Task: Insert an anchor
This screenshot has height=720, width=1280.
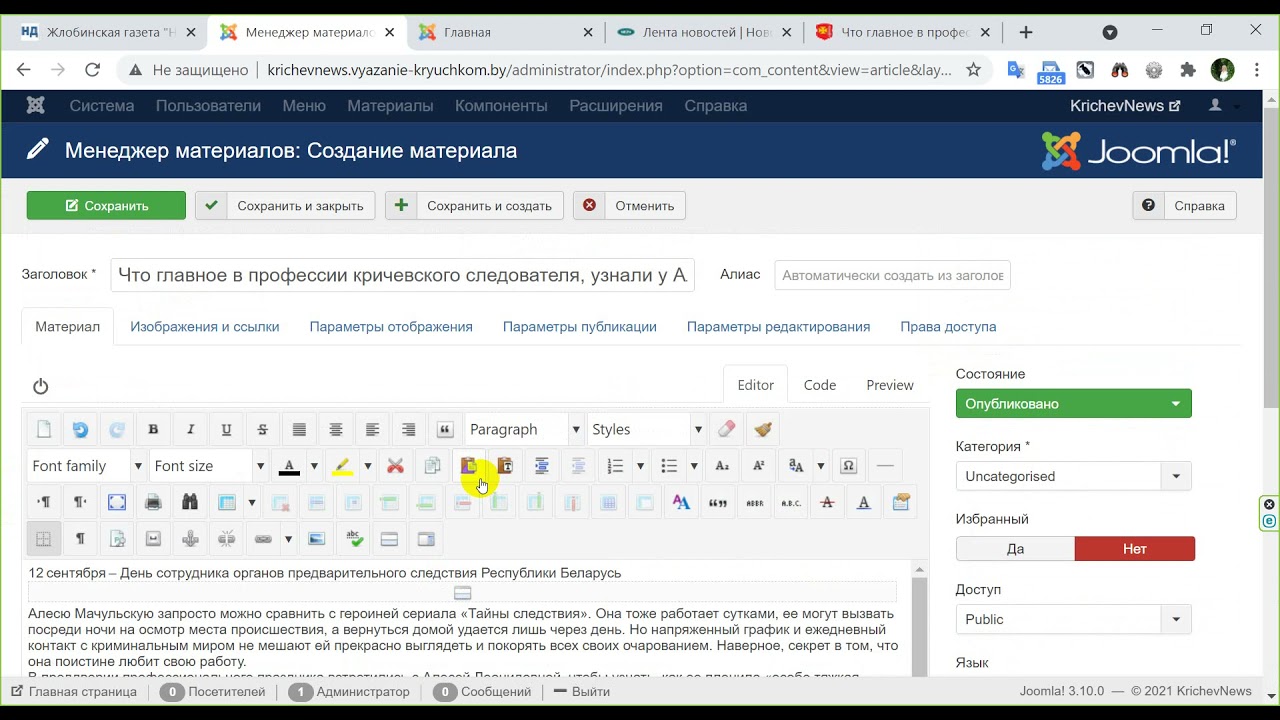Action: 190,539
